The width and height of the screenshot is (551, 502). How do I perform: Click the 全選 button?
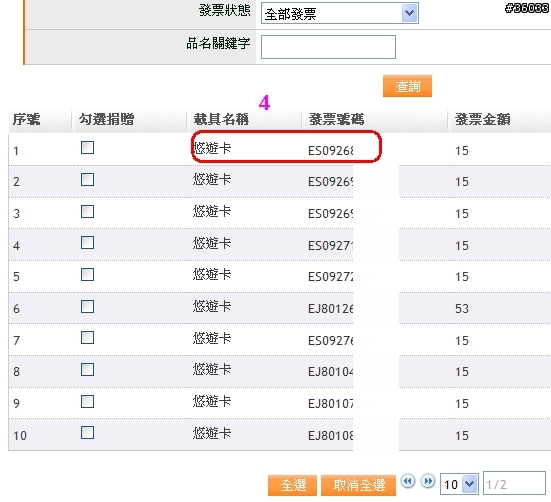click(x=292, y=485)
